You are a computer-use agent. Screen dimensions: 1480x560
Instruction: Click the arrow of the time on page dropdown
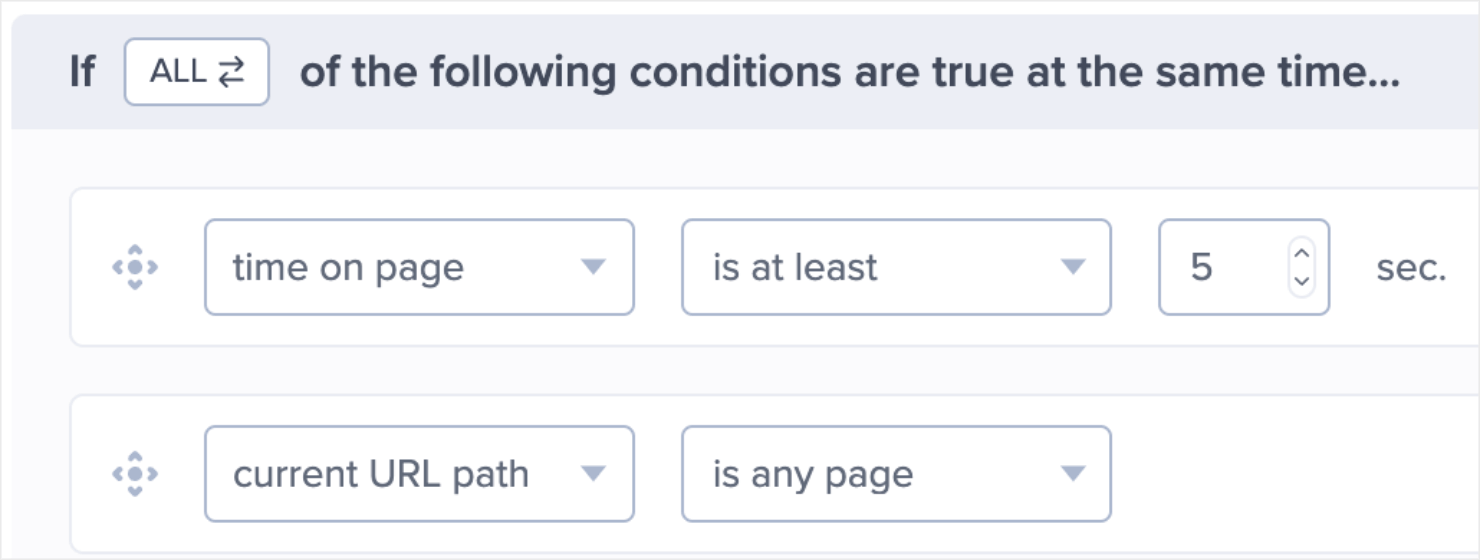click(x=594, y=267)
